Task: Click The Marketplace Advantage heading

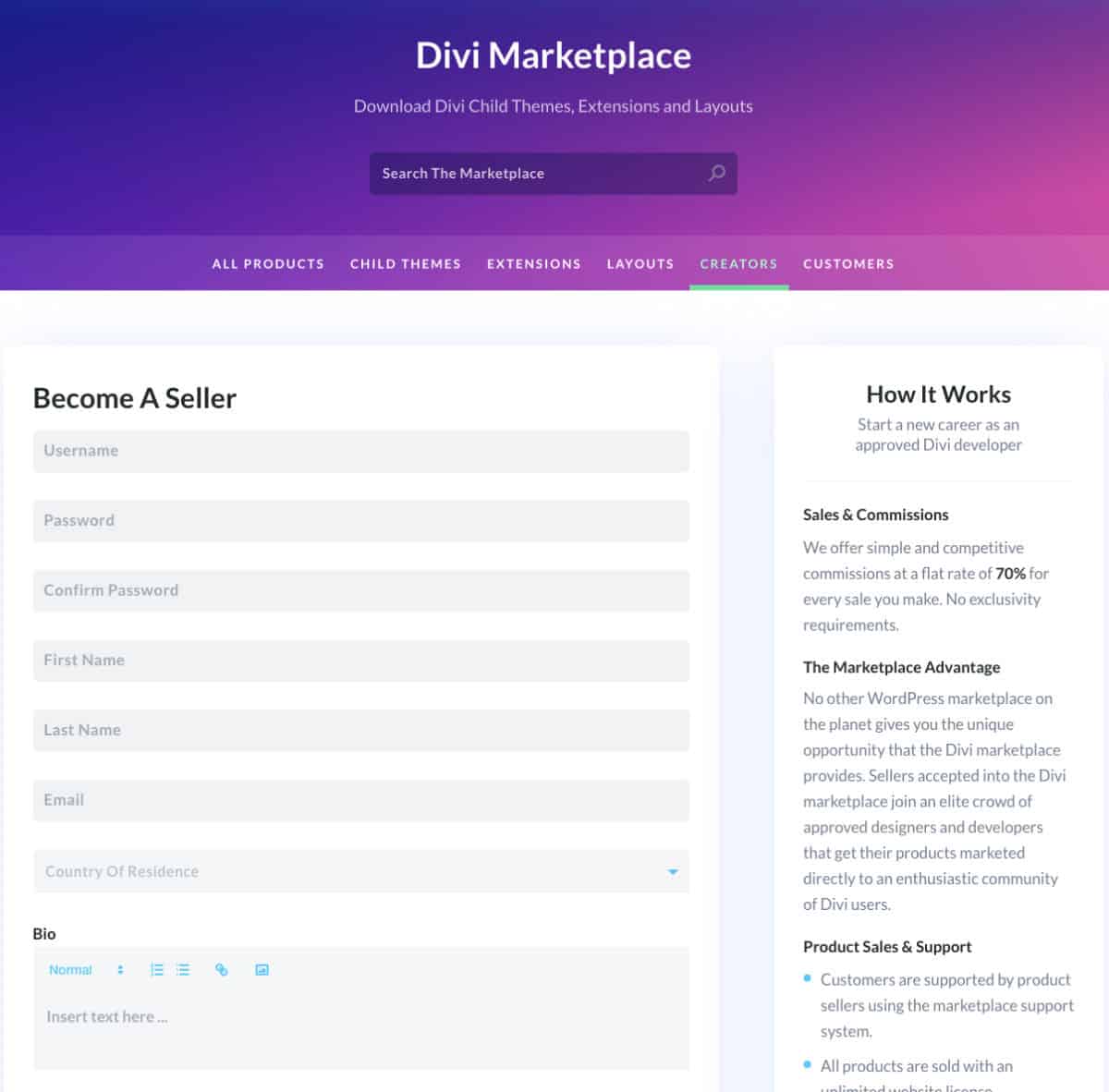Action: [902, 667]
